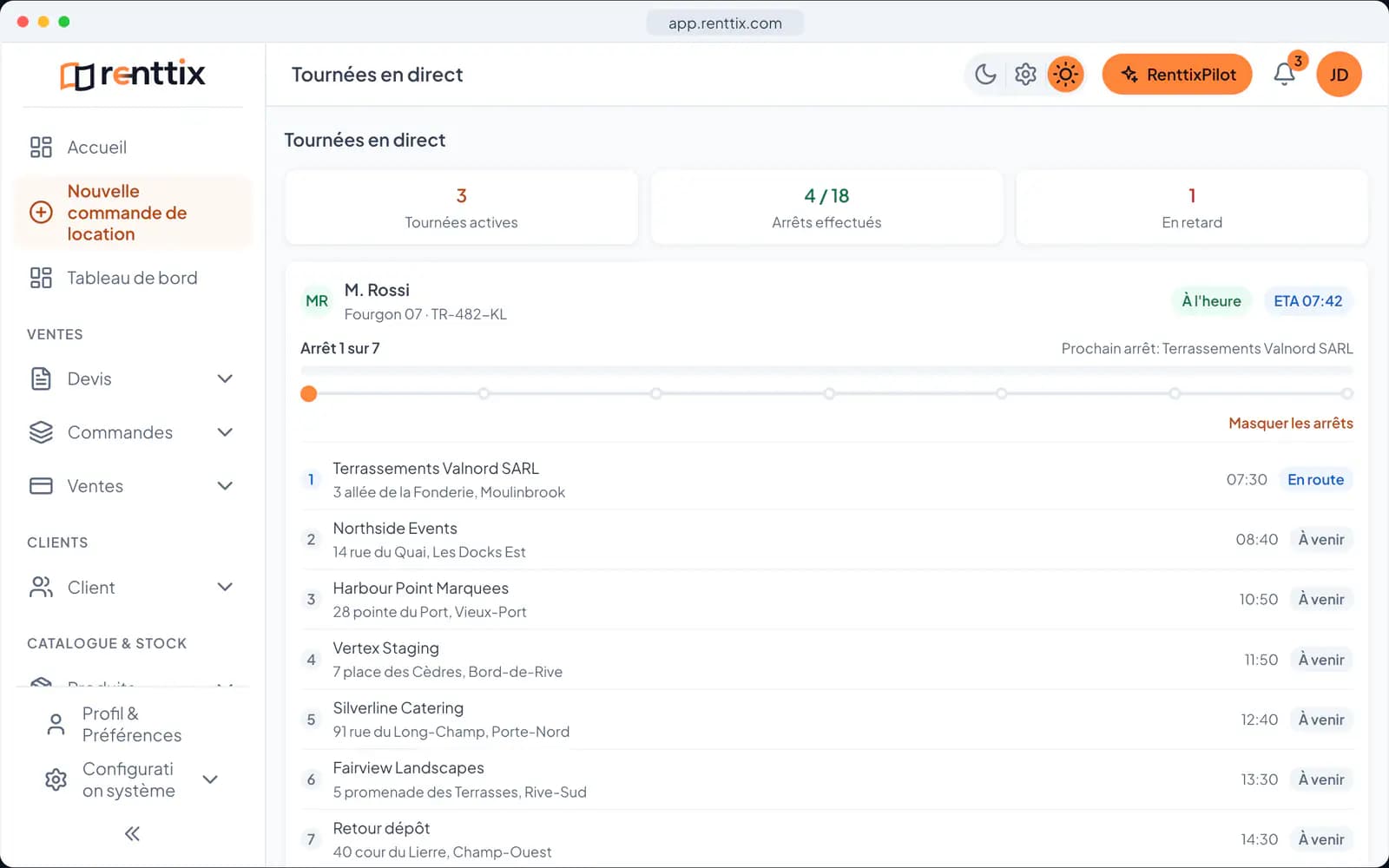Go to Accueil in sidebar
The height and width of the screenshot is (868, 1389).
(x=132, y=148)
